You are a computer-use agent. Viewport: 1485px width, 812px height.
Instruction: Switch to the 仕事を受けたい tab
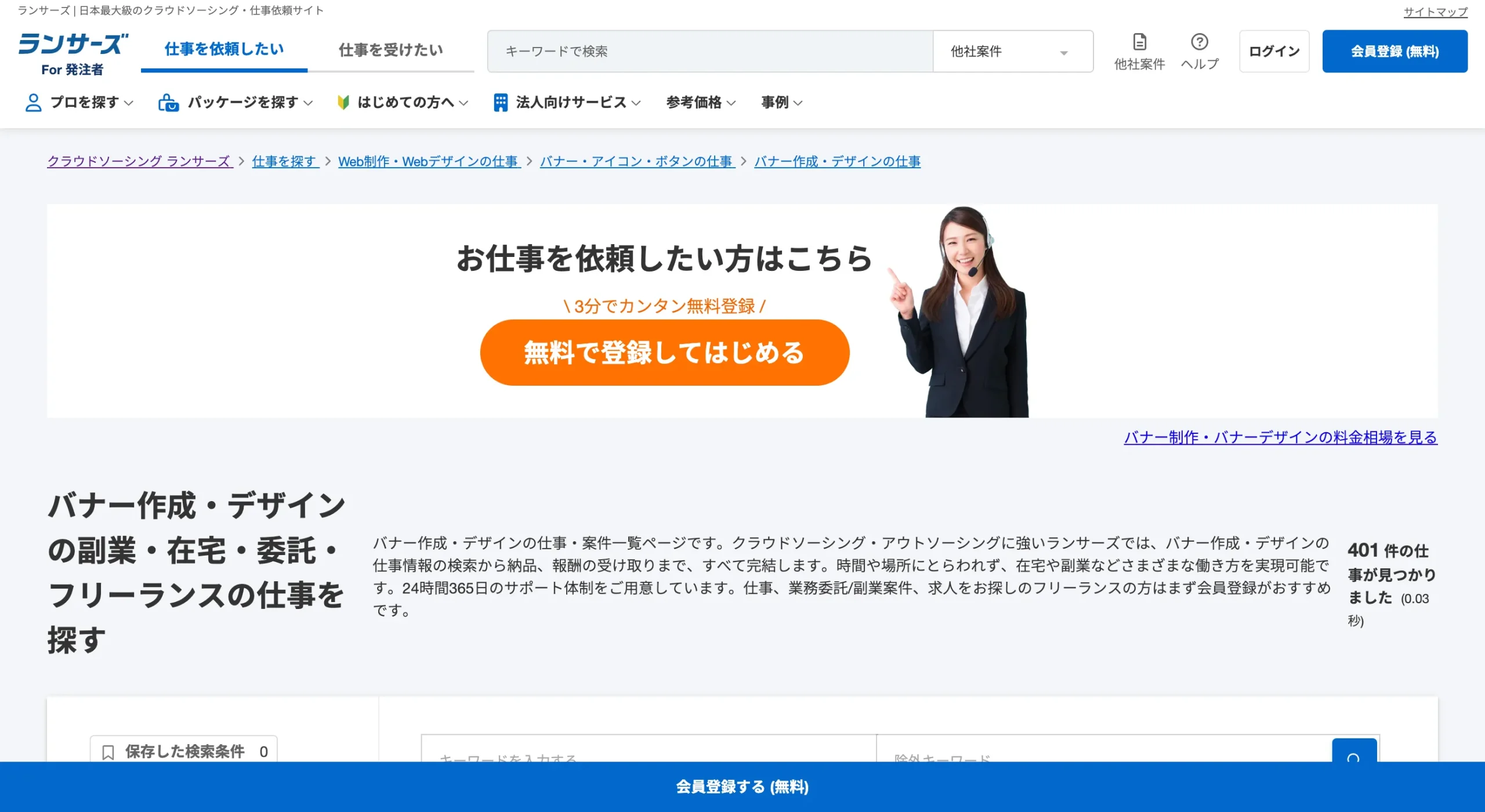(x=390, y=50)
